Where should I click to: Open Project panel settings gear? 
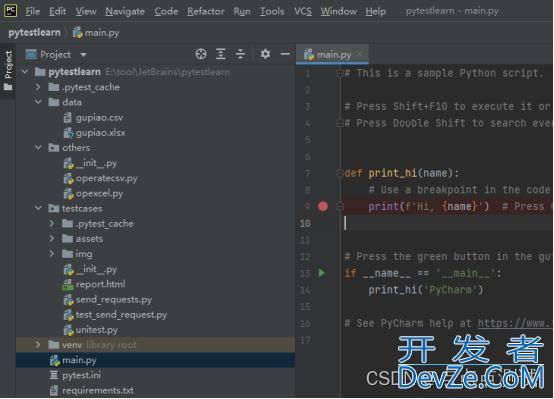265,54
